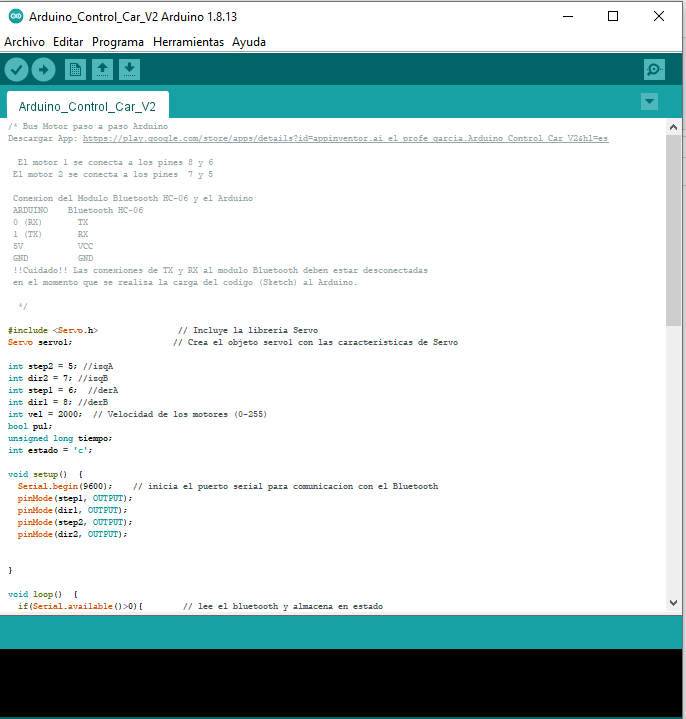The height and width of the screenshot is (719, 686).
Task: Click the line 'int dir1 = 8;'
Action: [x=40, y=402]
